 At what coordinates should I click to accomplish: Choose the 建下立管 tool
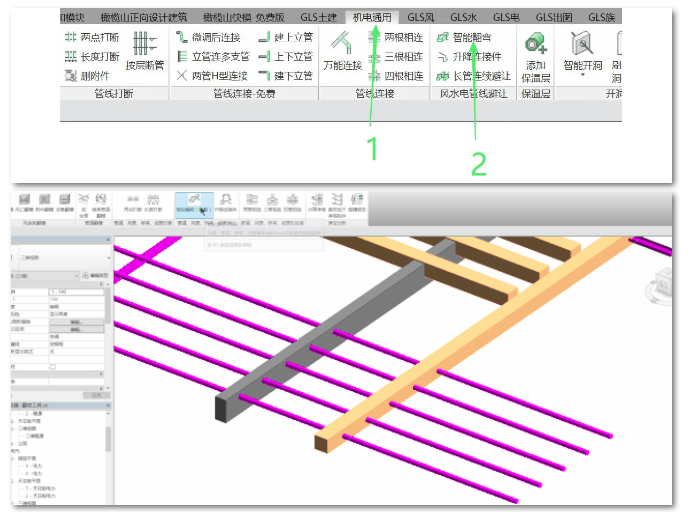(286, 75)
